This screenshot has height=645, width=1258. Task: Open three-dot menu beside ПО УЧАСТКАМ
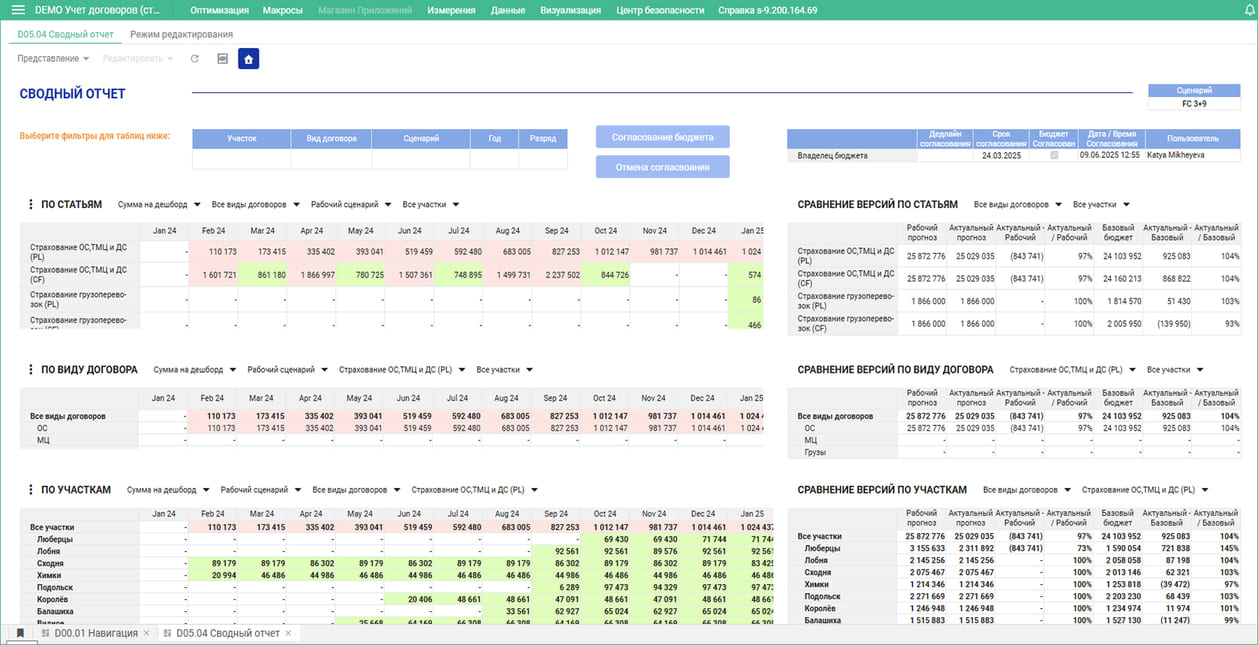click(31, 490)
